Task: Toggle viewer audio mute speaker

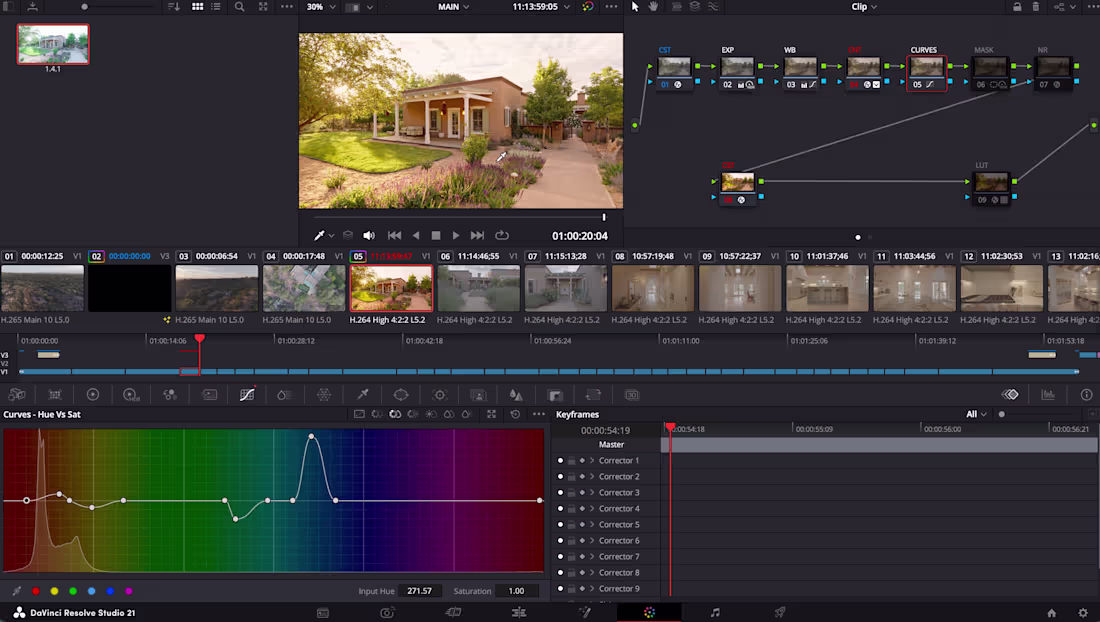Action: pyautogui.click(x=368, y=236)
